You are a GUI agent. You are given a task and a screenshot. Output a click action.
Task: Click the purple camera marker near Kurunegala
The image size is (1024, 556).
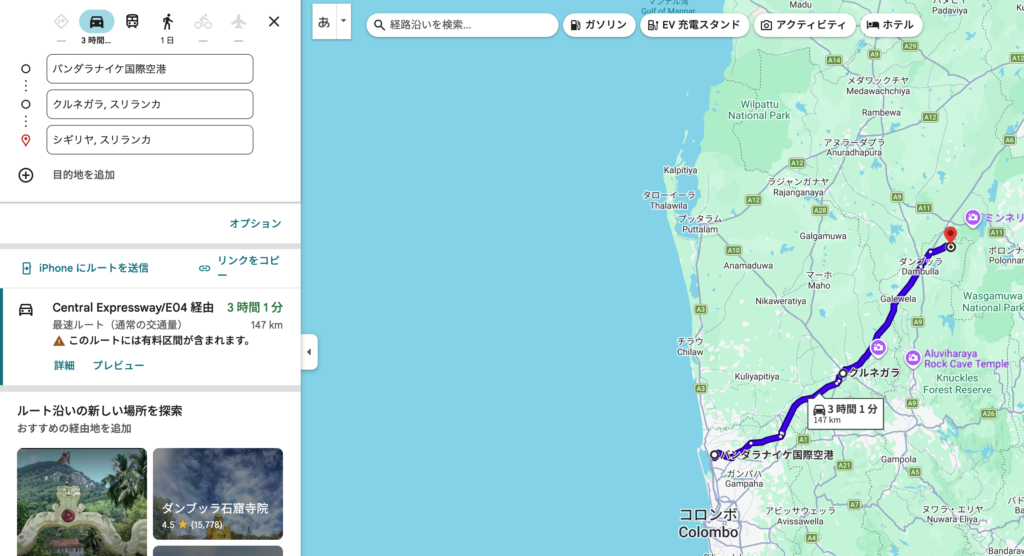point(878,348)
